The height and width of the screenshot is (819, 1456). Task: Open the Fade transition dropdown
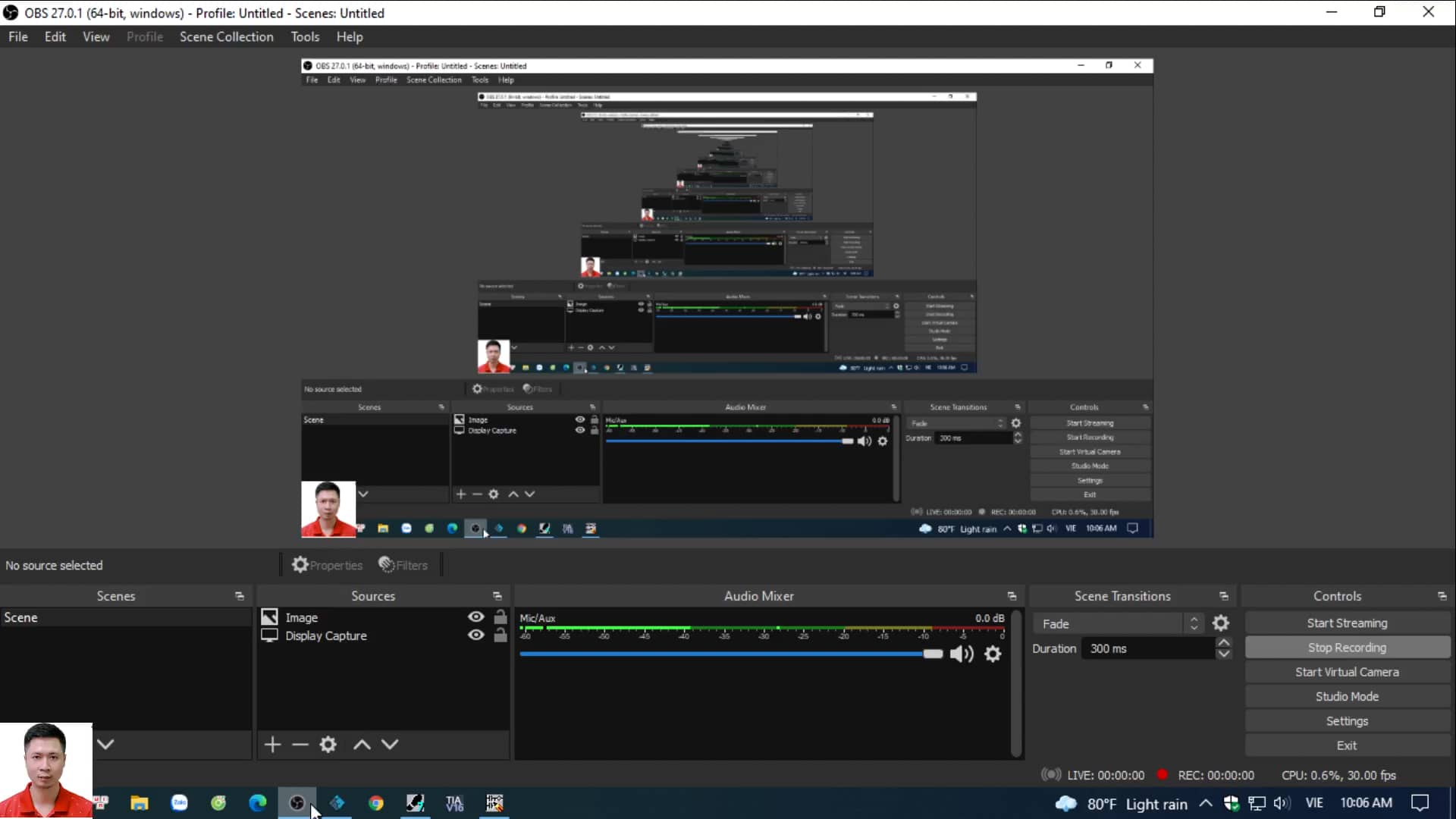pos(1119,623)
